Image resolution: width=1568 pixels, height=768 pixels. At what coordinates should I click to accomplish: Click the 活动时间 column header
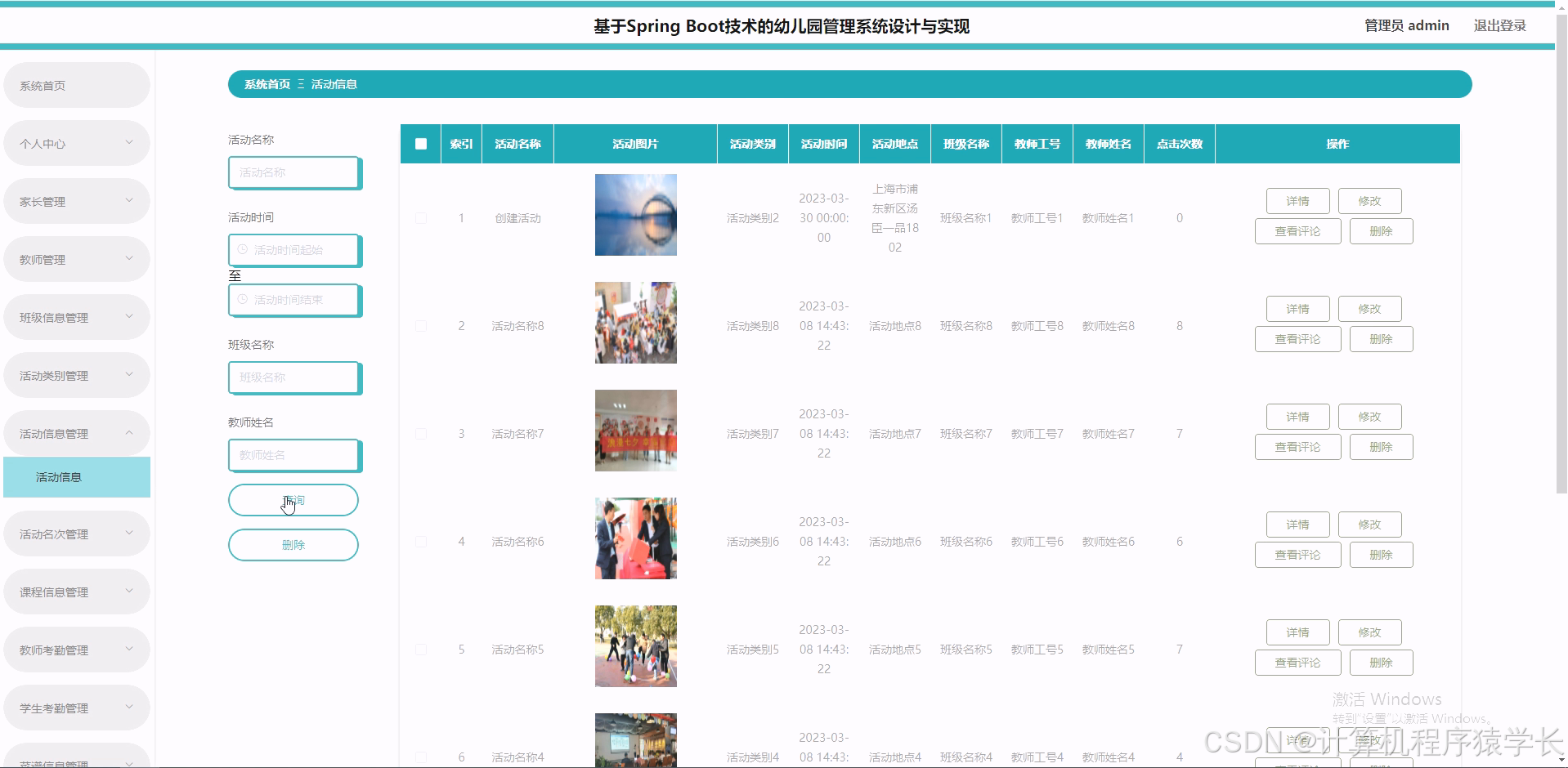824,144
